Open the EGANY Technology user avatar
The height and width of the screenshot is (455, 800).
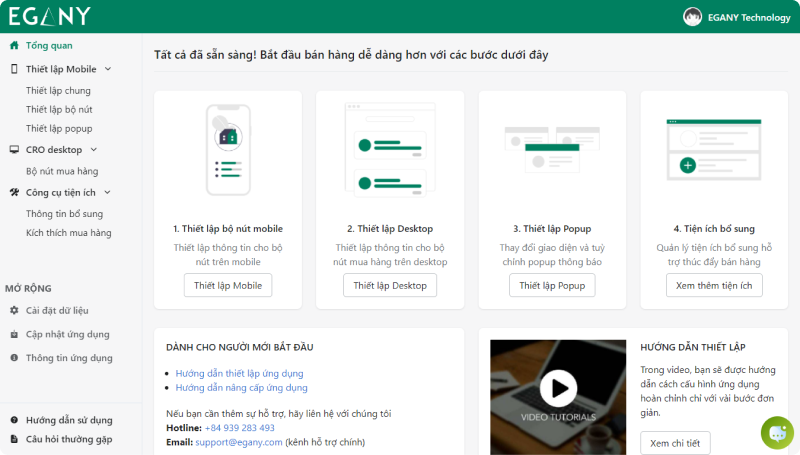pyautogui.click(x=692, y=17)
